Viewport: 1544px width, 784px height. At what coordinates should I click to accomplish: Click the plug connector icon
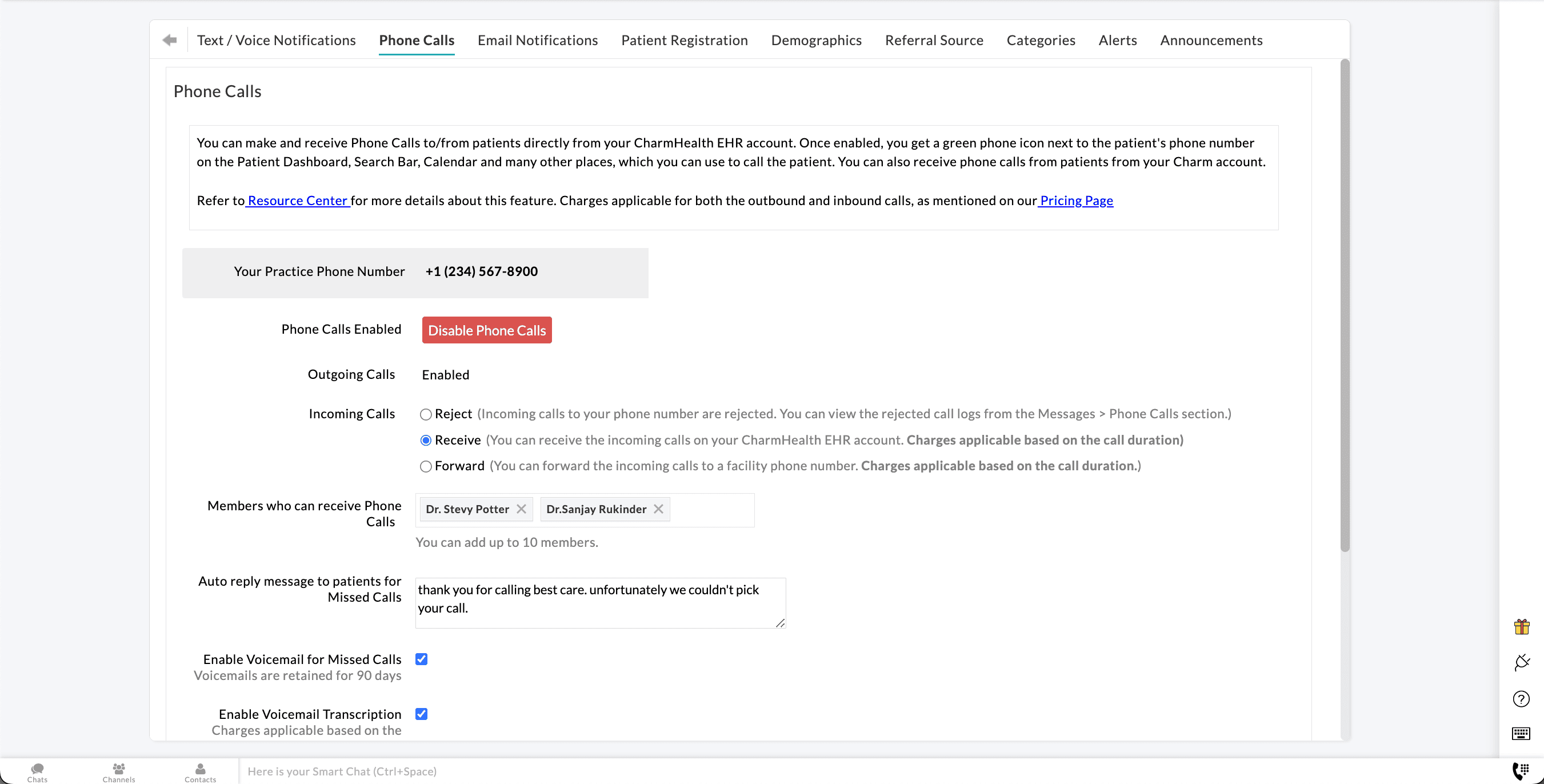point(1521,663)
